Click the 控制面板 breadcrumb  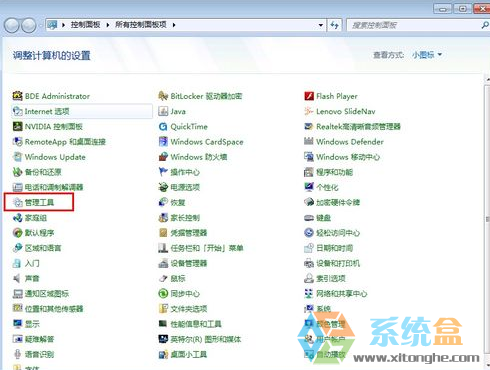coord(85,25)
